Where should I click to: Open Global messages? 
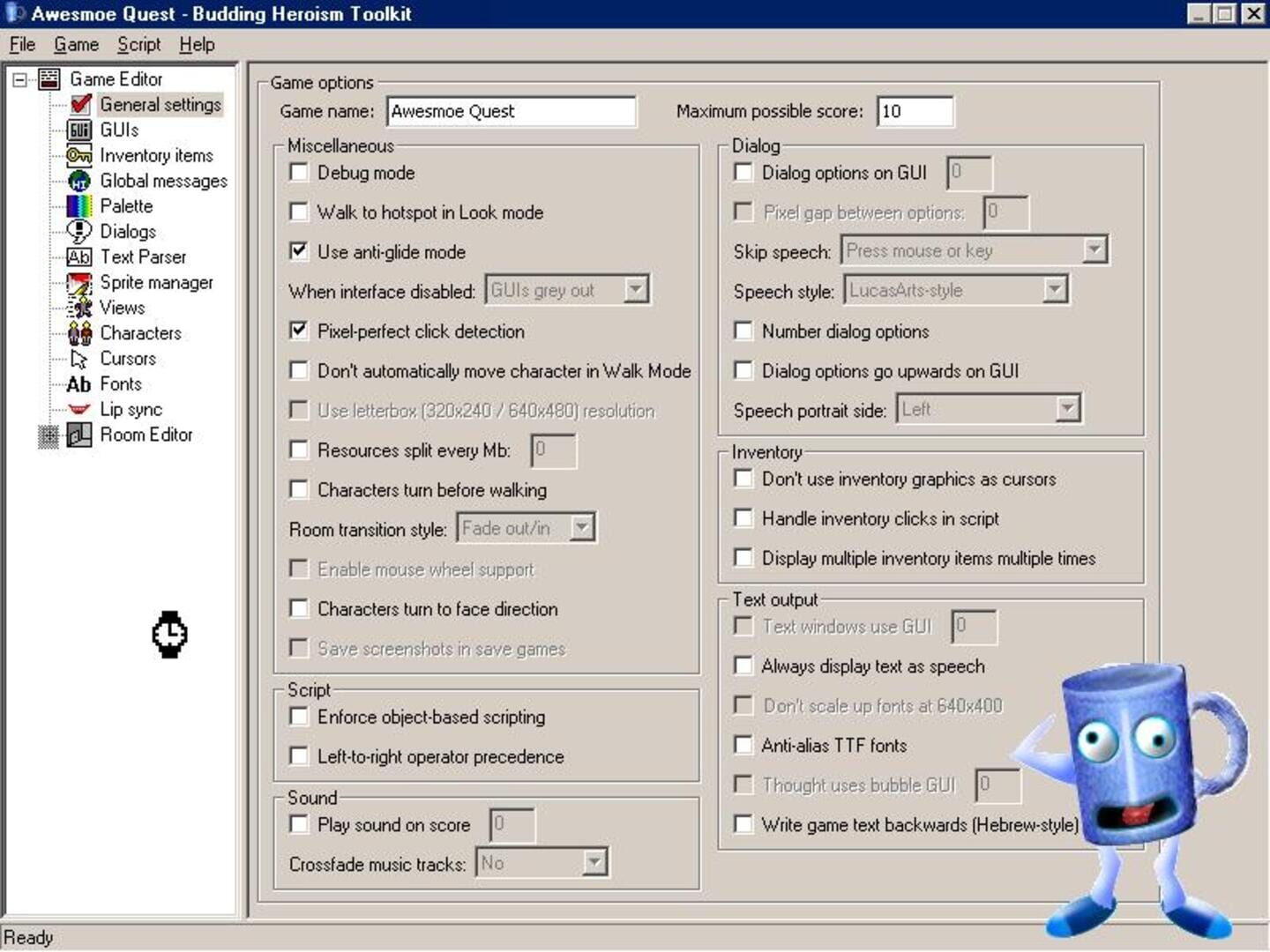(163, 181)
